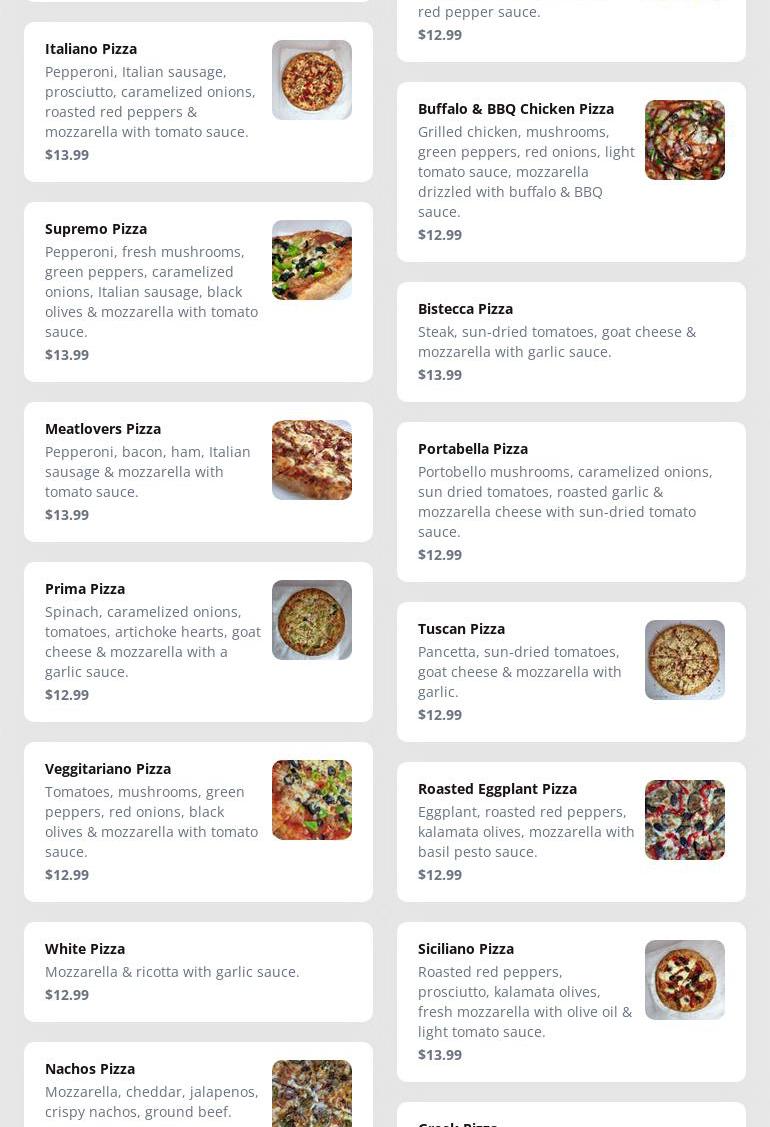Select the Tuscan Pizza title
Viewport: 770px width, 1127px height.
(461, 629)
